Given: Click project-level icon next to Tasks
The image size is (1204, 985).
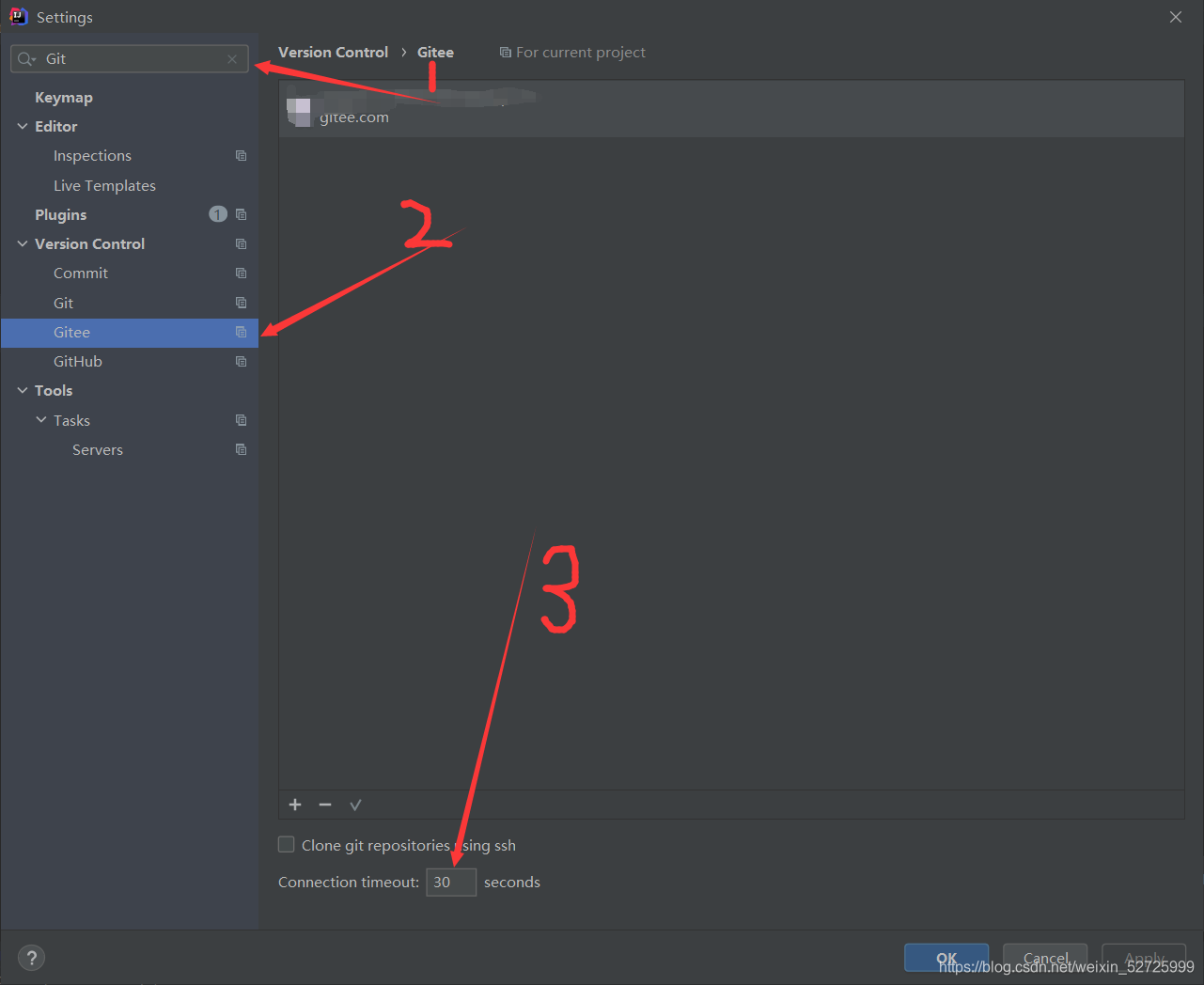Looking at the screenshot, I should (242, 420).
